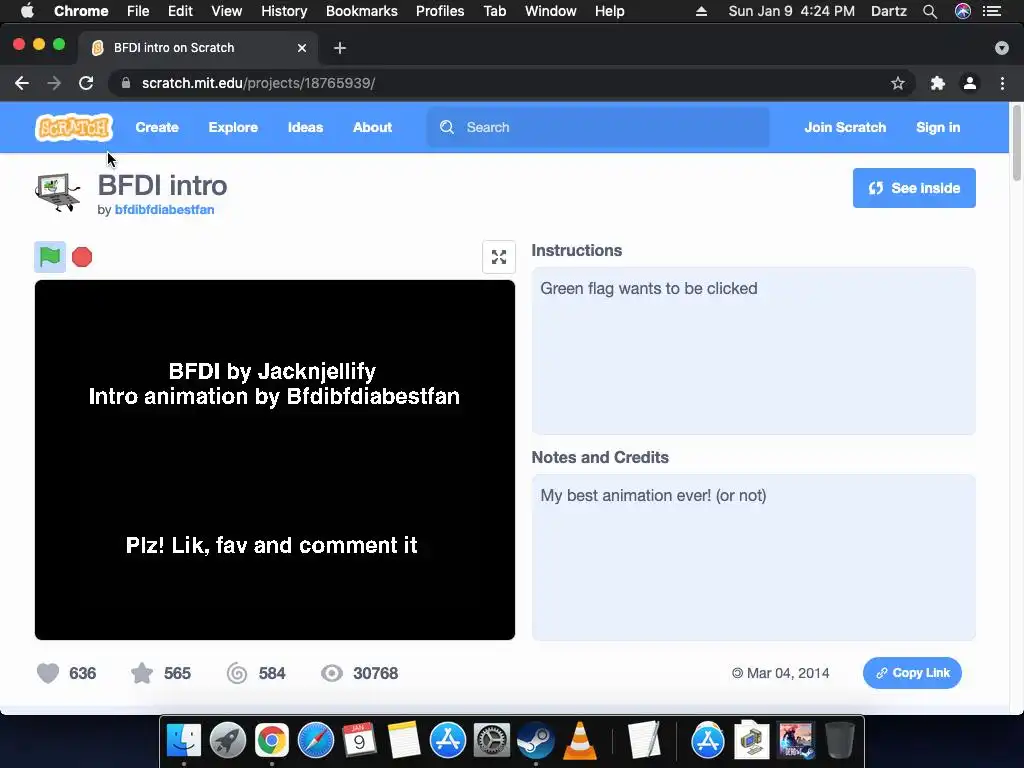The height and width of the screenshot is (768, 1024).
Task: Open bfdibfdiabestfan author profile link
Action: (165, 210)
